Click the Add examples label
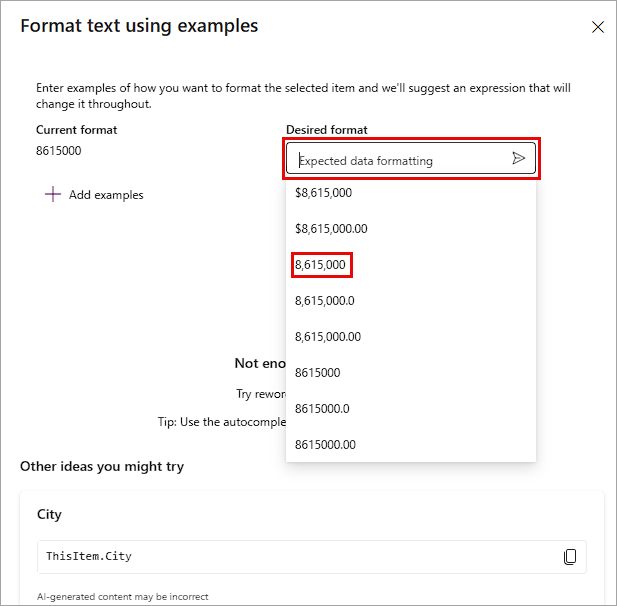The width and height of the screenshot is (617, 606). pos(106,195)
